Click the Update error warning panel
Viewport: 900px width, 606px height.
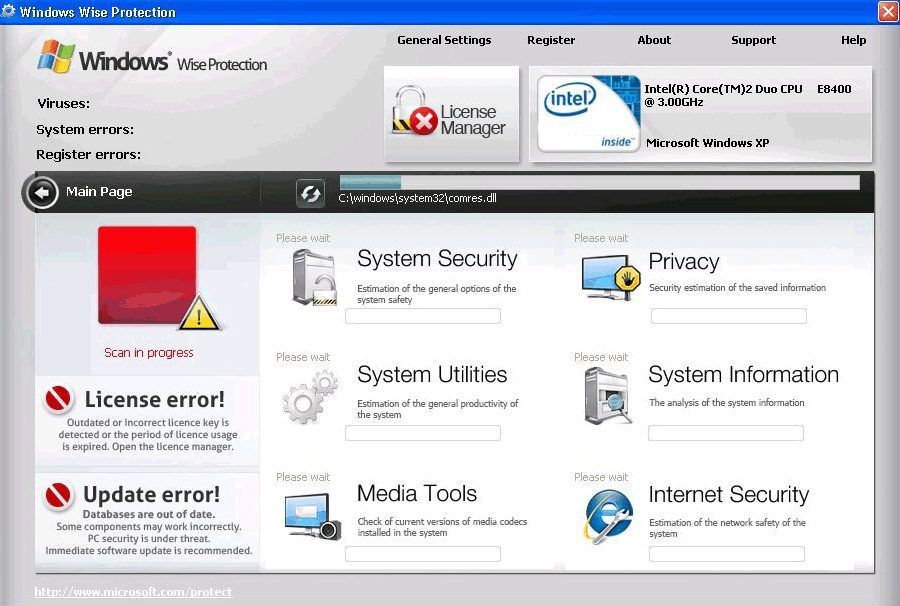[x=148, y=520]
